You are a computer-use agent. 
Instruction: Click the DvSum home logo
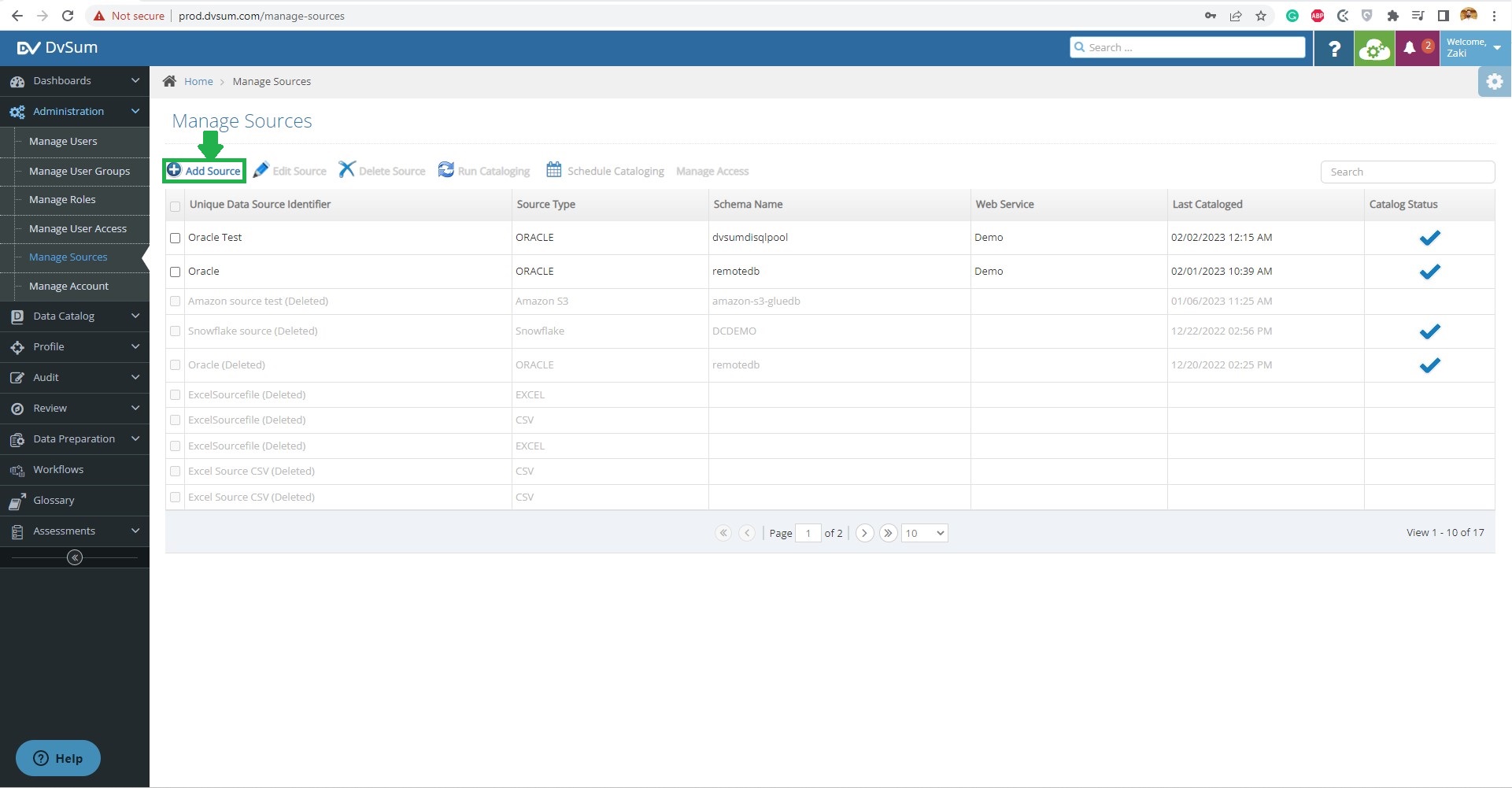[57, 47]
